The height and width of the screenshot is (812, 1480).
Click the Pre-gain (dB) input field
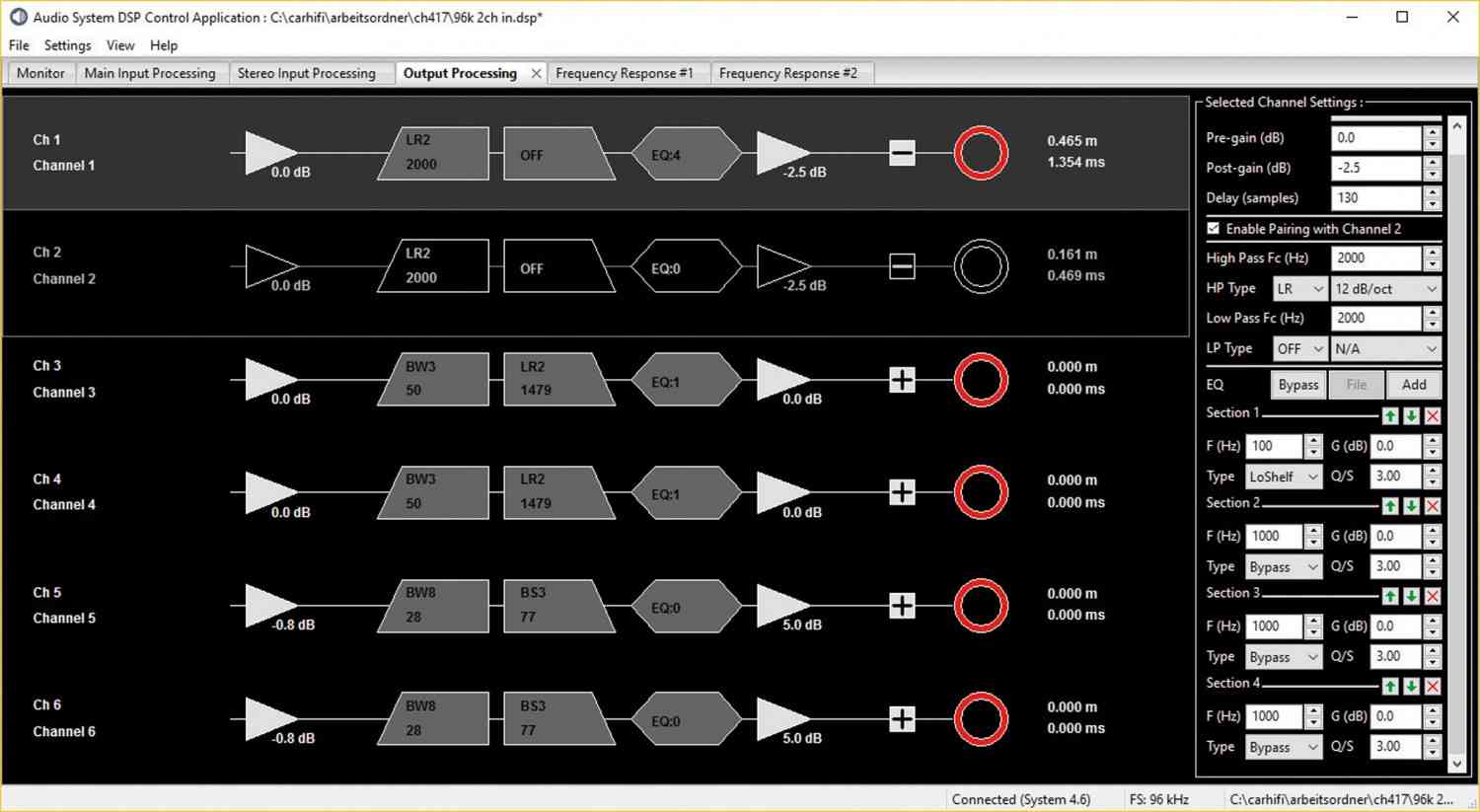coord(1376,138)
